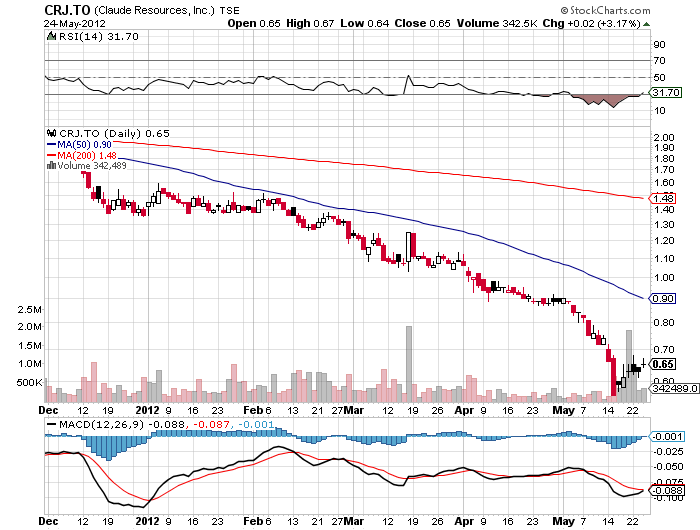700x530 pixels.
Task: Click the MACD -0.088 value tag
Action: tap(666, 490)
